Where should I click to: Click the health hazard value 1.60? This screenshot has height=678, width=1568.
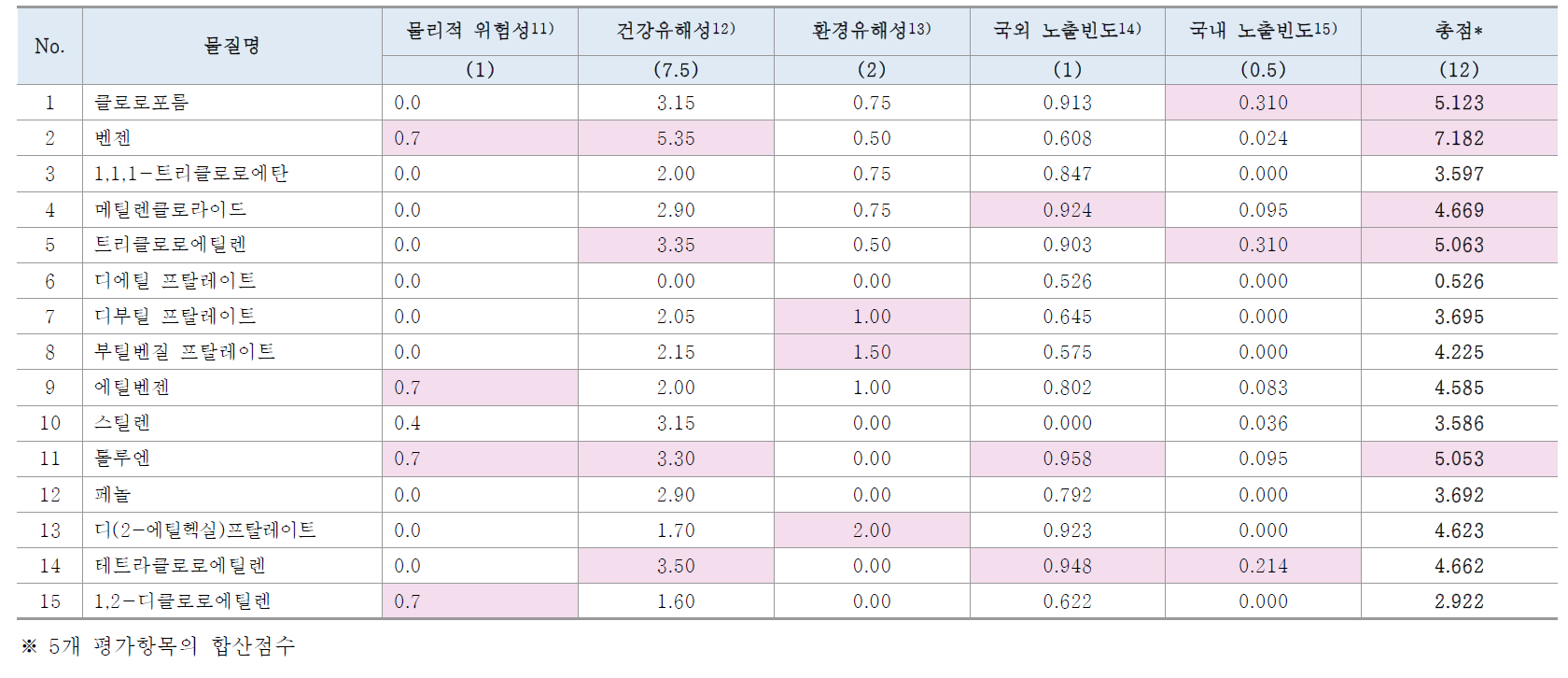676,601
